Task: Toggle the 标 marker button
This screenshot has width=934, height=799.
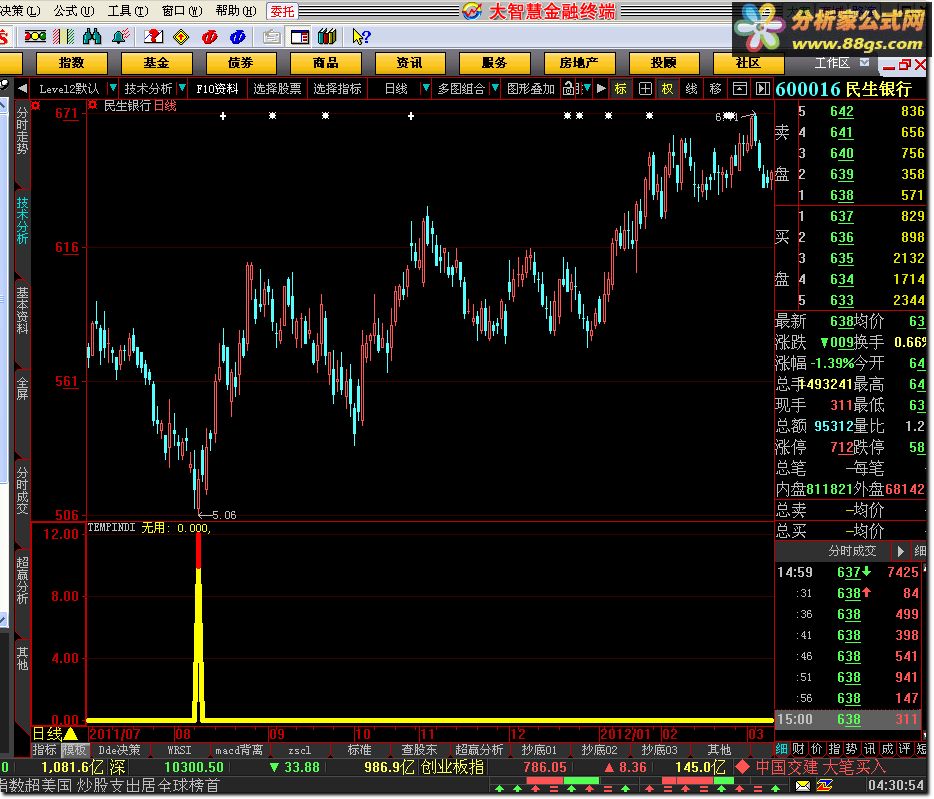Action: tap(621, 89)
